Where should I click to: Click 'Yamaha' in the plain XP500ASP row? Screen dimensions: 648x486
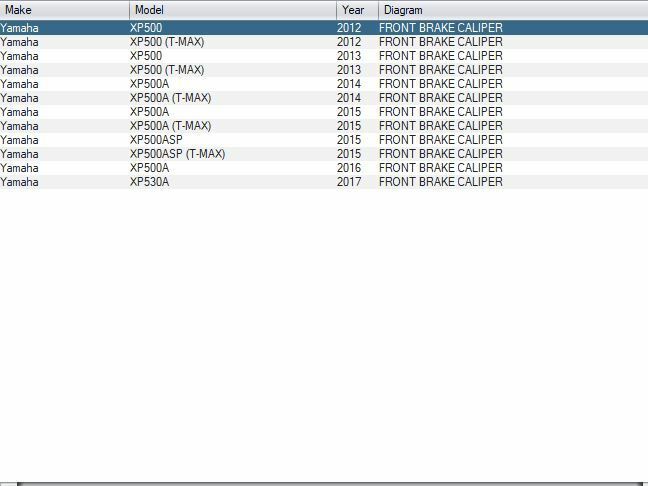[x=19, y=140]
